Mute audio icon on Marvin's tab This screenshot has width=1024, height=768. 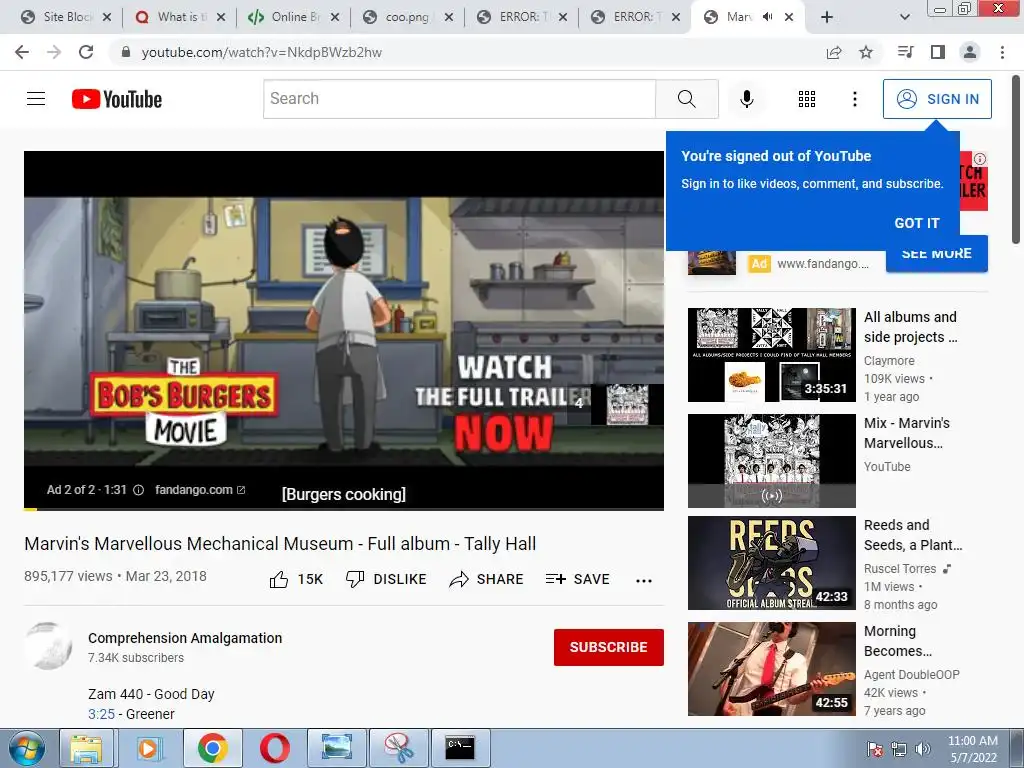click(768, 17)
